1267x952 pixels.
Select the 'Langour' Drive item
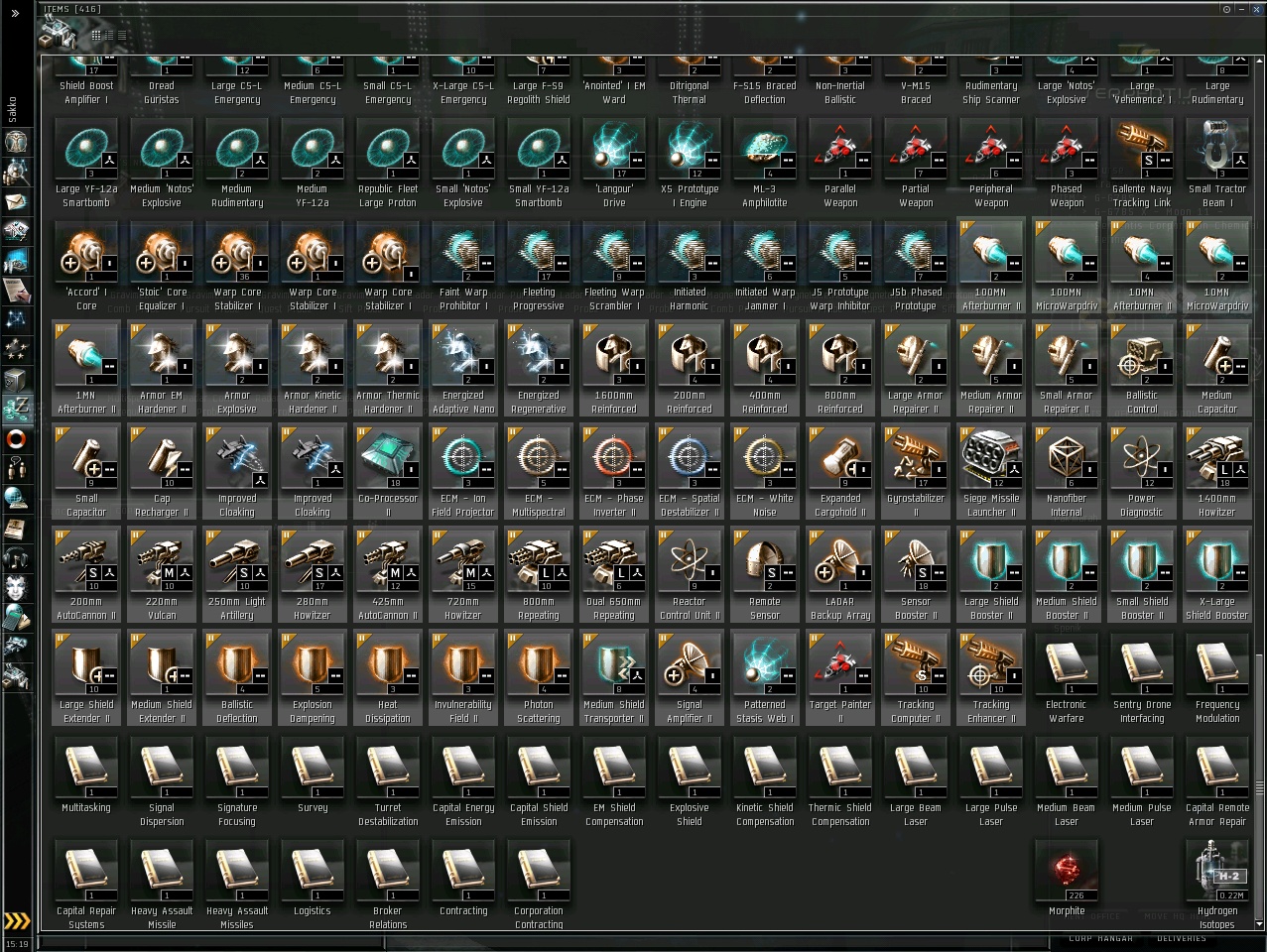614,163
